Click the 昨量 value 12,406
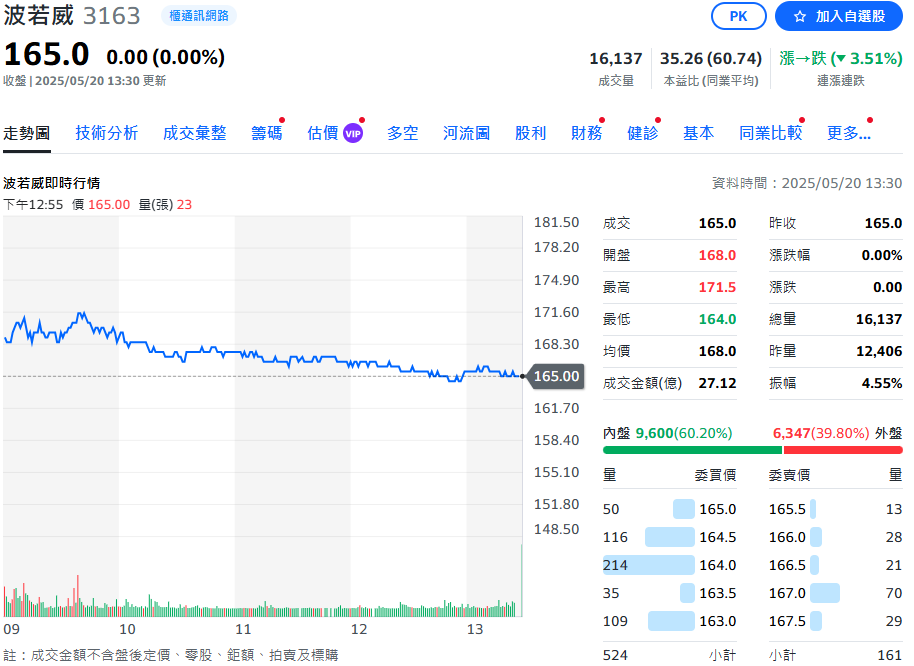This screenshot has width=914, height=666. [x=878, y=351]
